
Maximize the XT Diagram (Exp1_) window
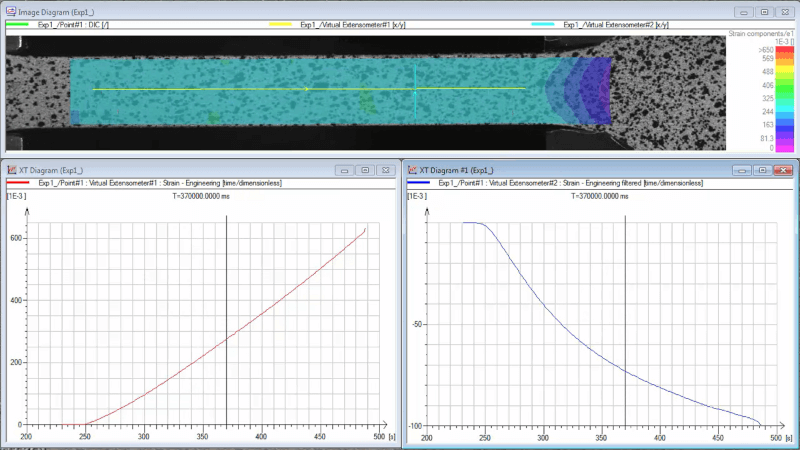pyautogui.click(x=365, y=171)
